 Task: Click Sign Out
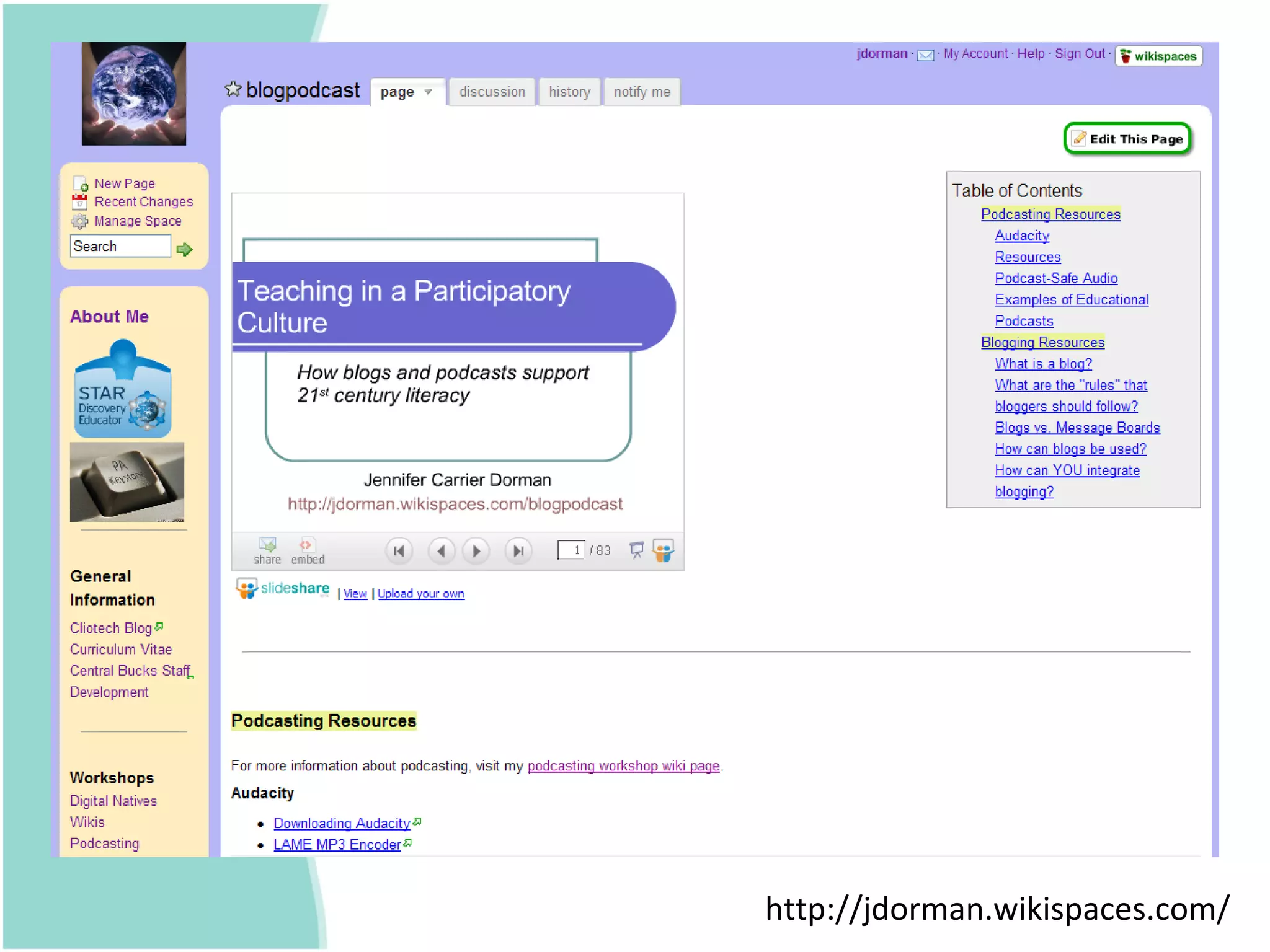(x=1080, y=54)
